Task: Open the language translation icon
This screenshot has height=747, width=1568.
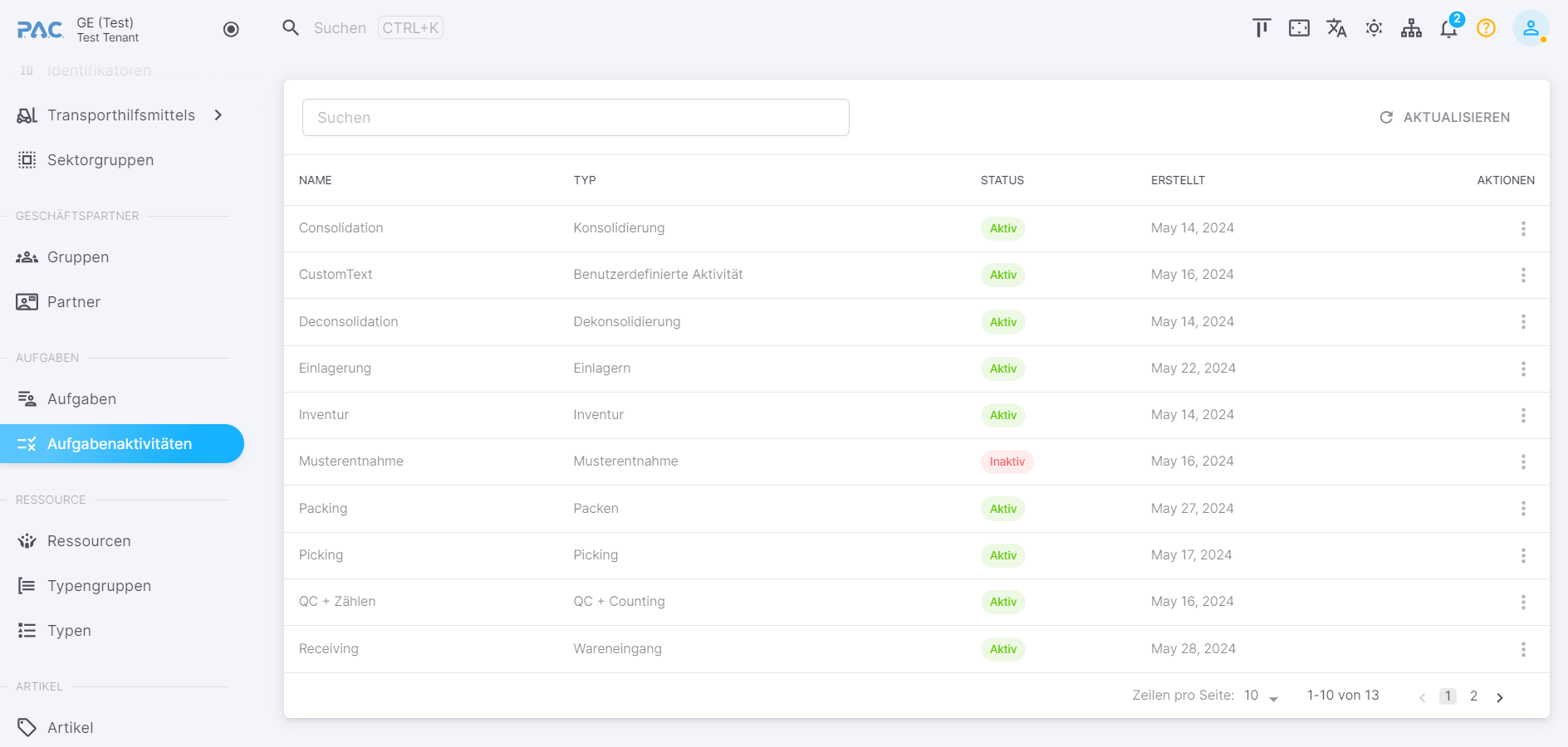Action: click(x=1336, y=28)
